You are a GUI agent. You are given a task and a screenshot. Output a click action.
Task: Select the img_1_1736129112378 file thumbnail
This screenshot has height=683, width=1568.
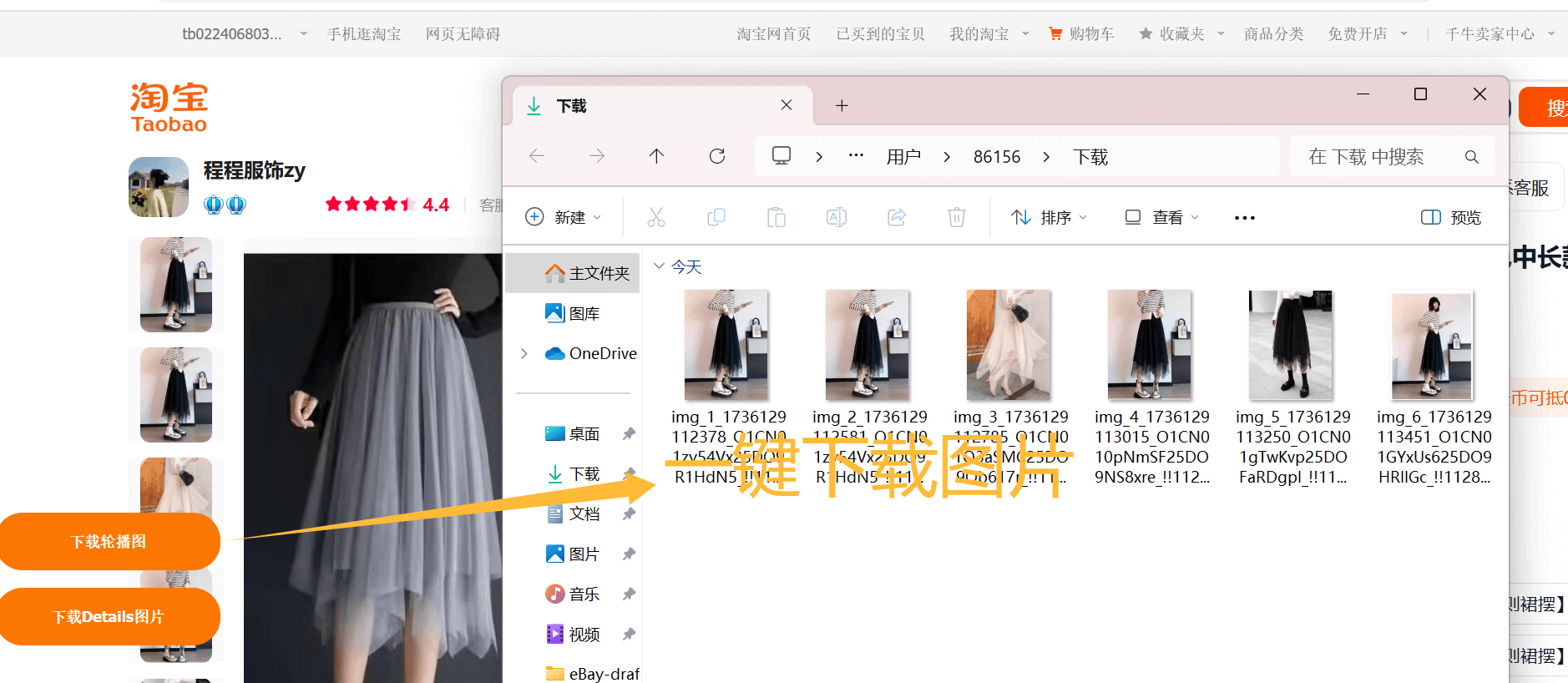[x=726, y=345]
